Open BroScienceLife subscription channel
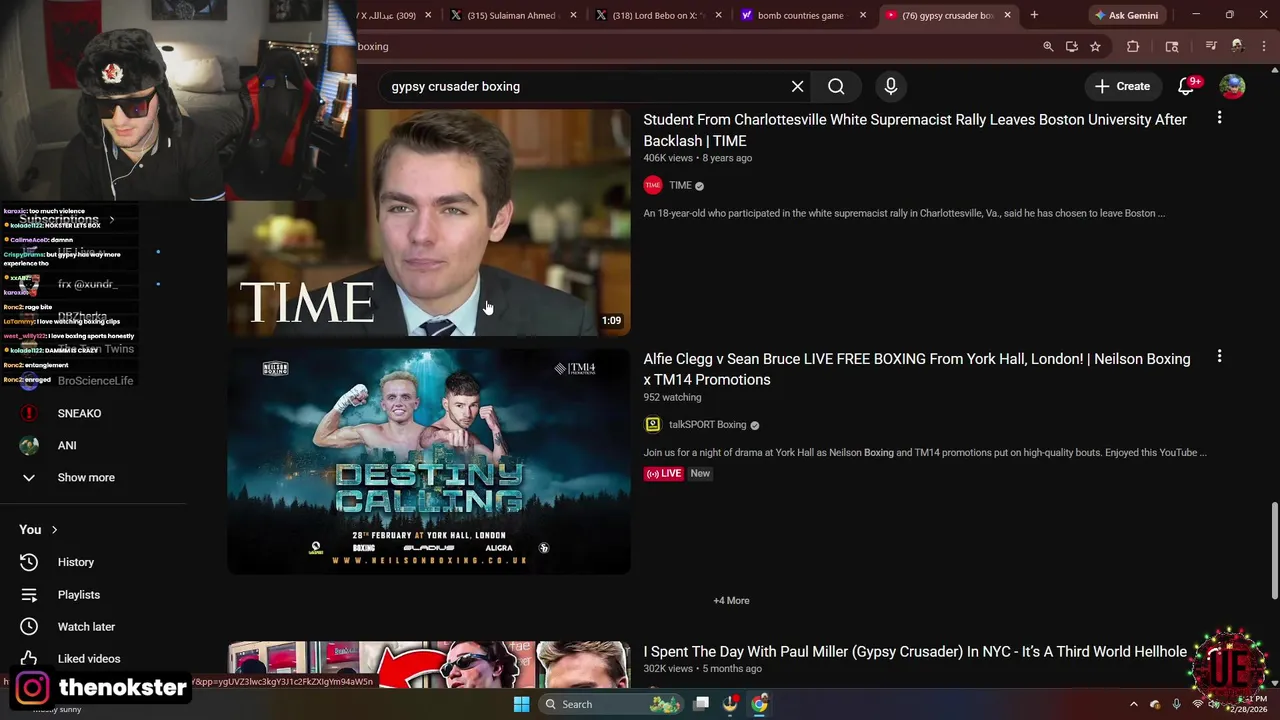The image size is (1280, 720). coord(95,381)
